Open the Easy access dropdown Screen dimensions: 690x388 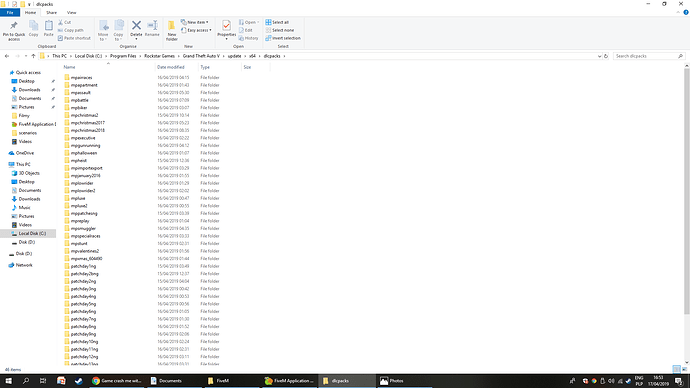196,30
